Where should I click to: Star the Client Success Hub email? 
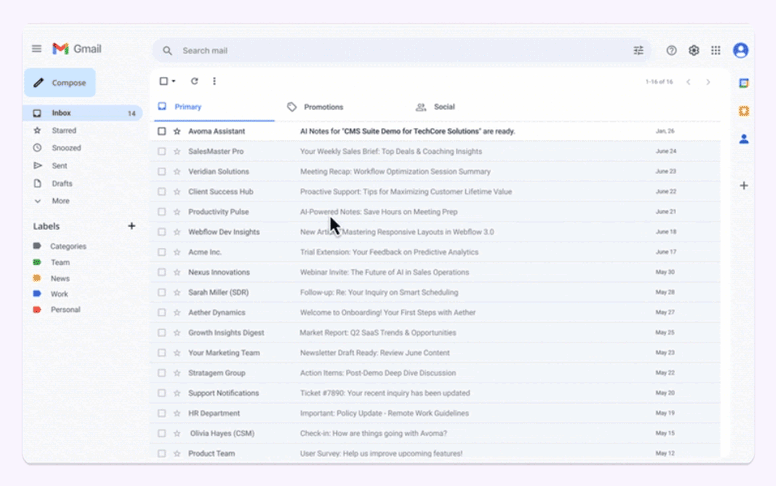[177, 192]
